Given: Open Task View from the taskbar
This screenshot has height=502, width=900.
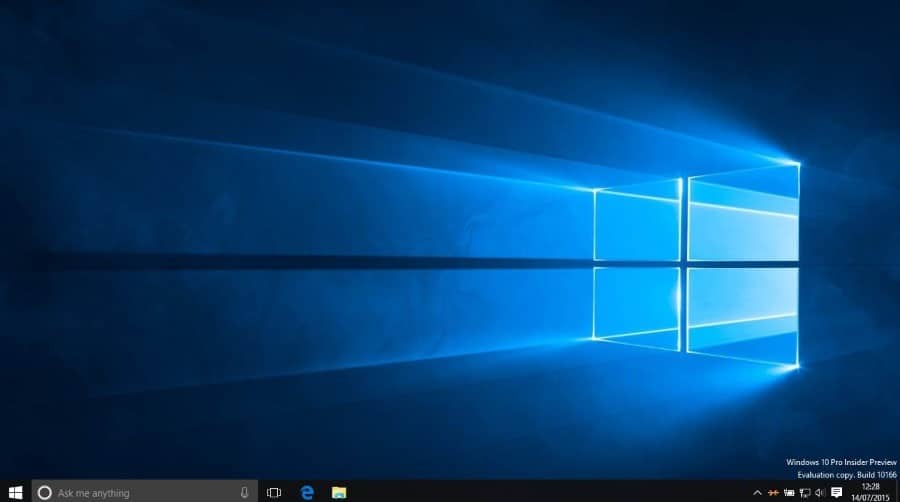Looking at the screenshot, I should 274,492.
